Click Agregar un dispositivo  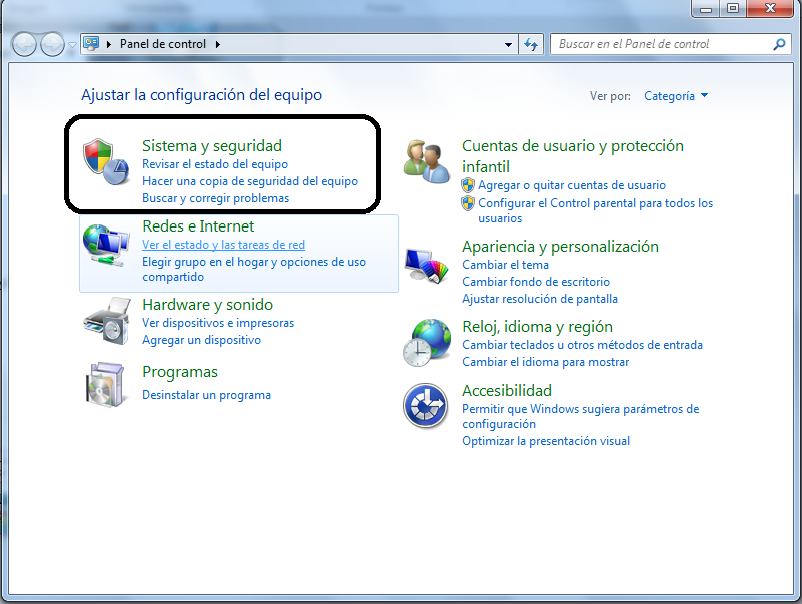[201, 340]
